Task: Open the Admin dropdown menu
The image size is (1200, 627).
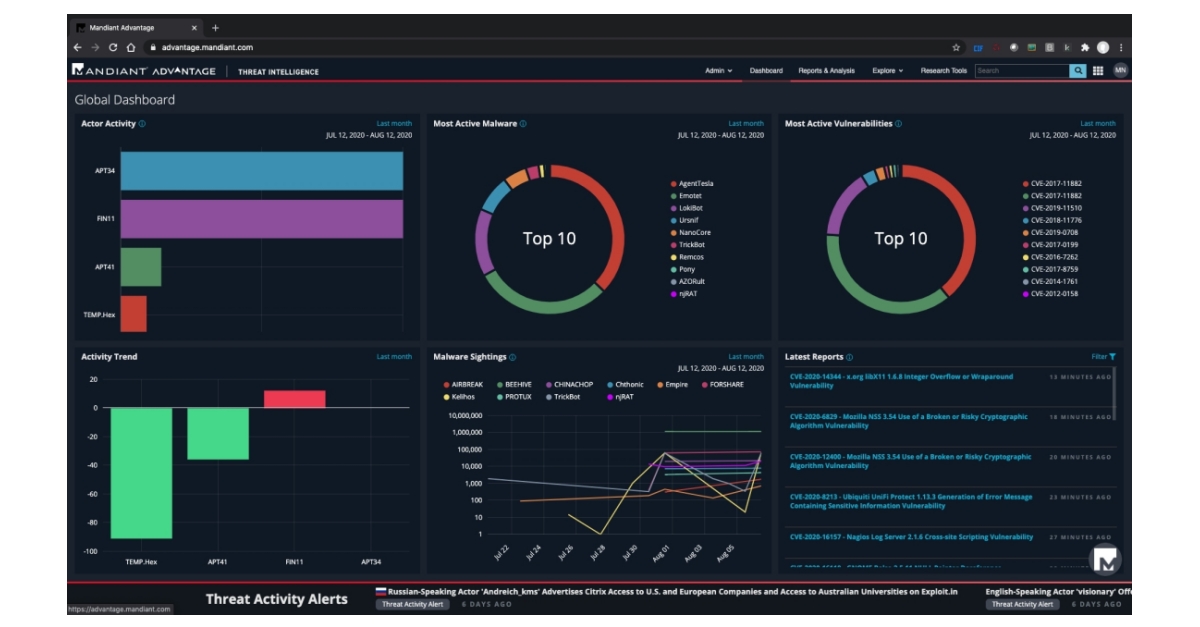Action: [716, 71]
